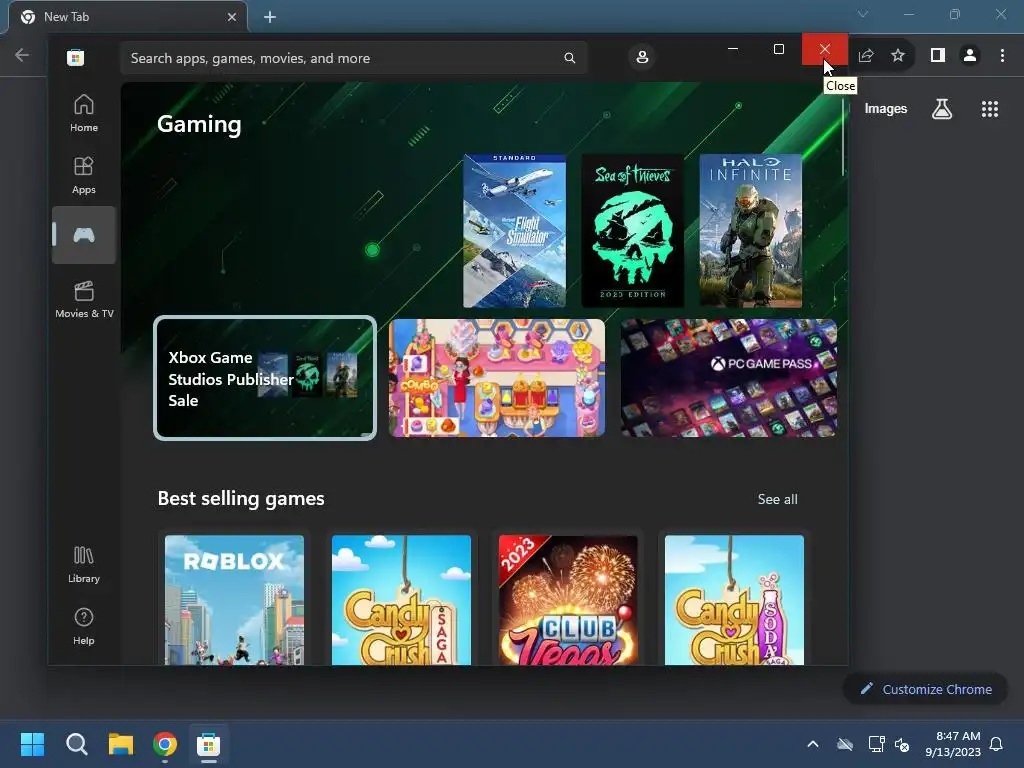Click the muted volume tray icon
Image resolution: width=1024 pixels, height=768 pixels.
click(x=902, y=744)
